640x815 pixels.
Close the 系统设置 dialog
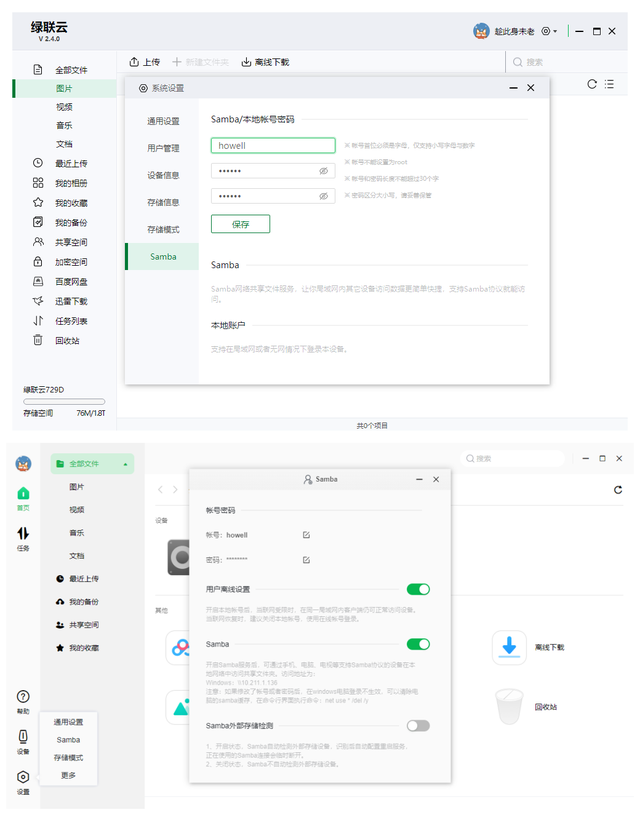(530, 88)
